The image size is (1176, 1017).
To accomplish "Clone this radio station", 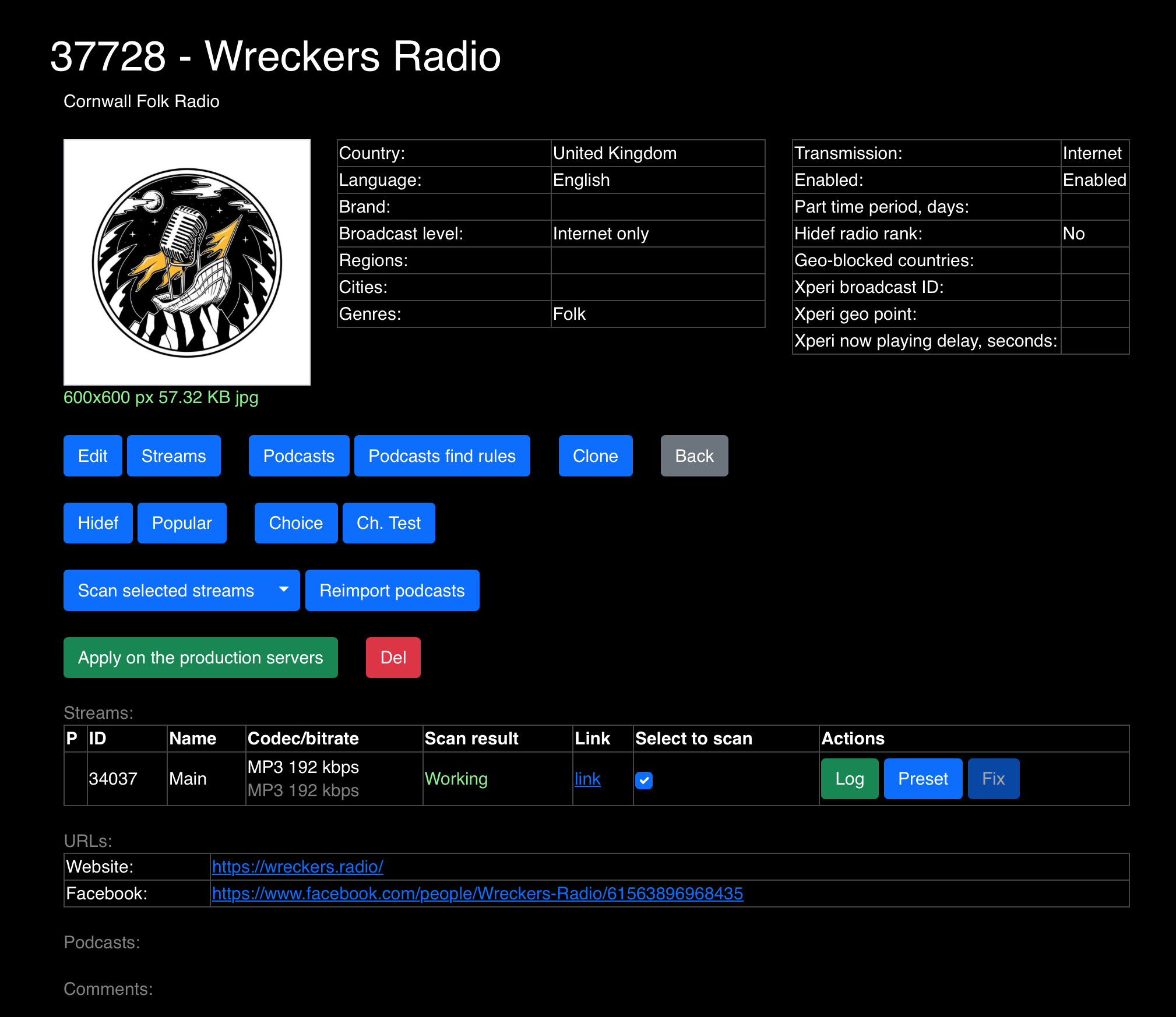I will click(x=595, y=456).
